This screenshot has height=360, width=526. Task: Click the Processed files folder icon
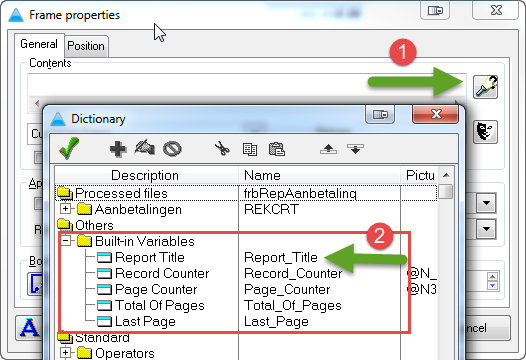(x=65, y=193)
